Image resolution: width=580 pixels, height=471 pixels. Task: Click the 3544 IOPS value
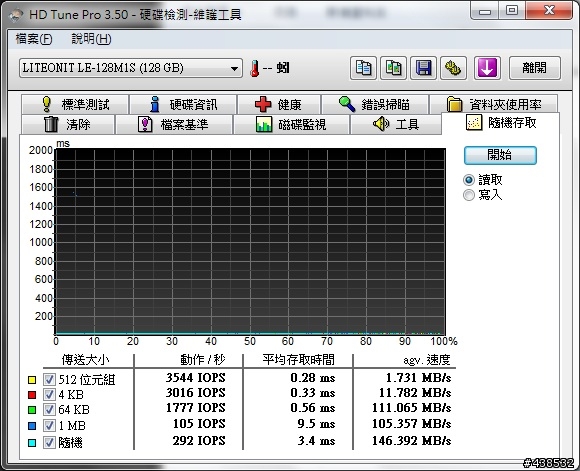click(x=196, y=378)
